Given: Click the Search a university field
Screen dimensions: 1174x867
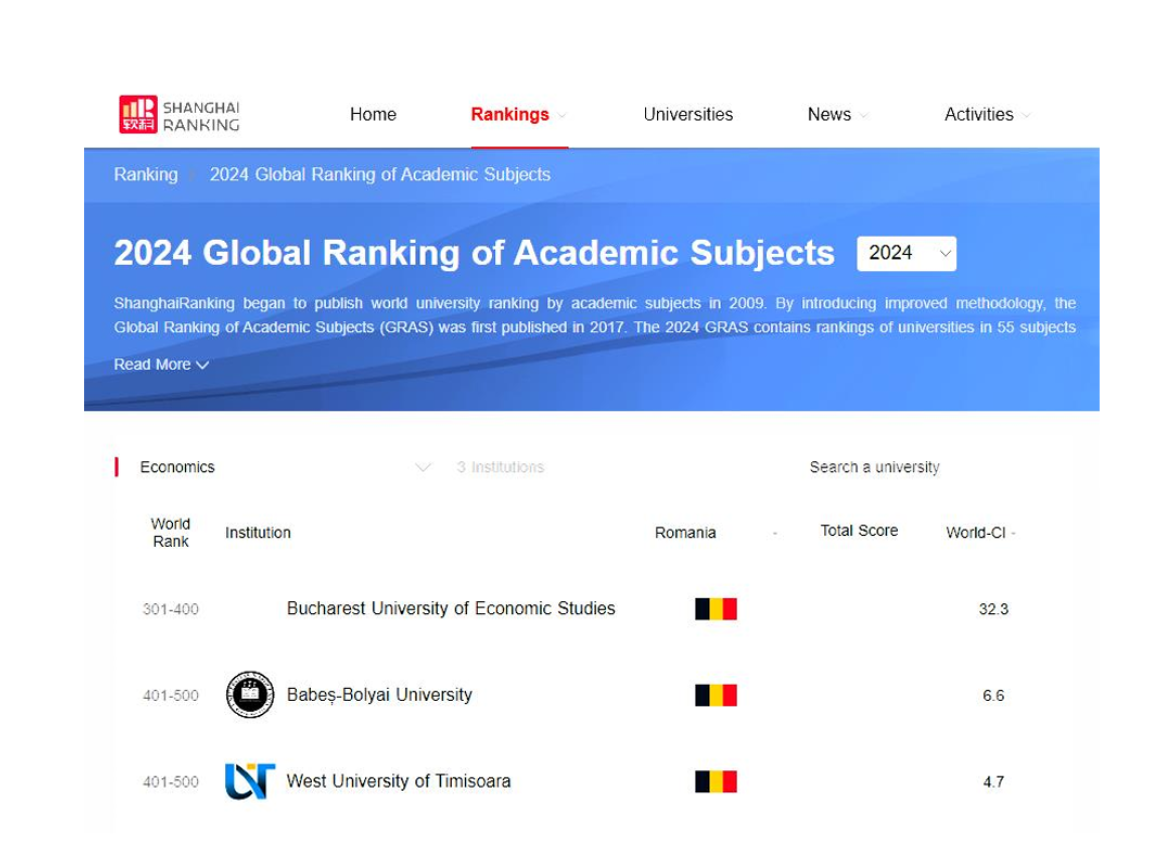Looking at the screenshot, I should (x=875, y=467).
